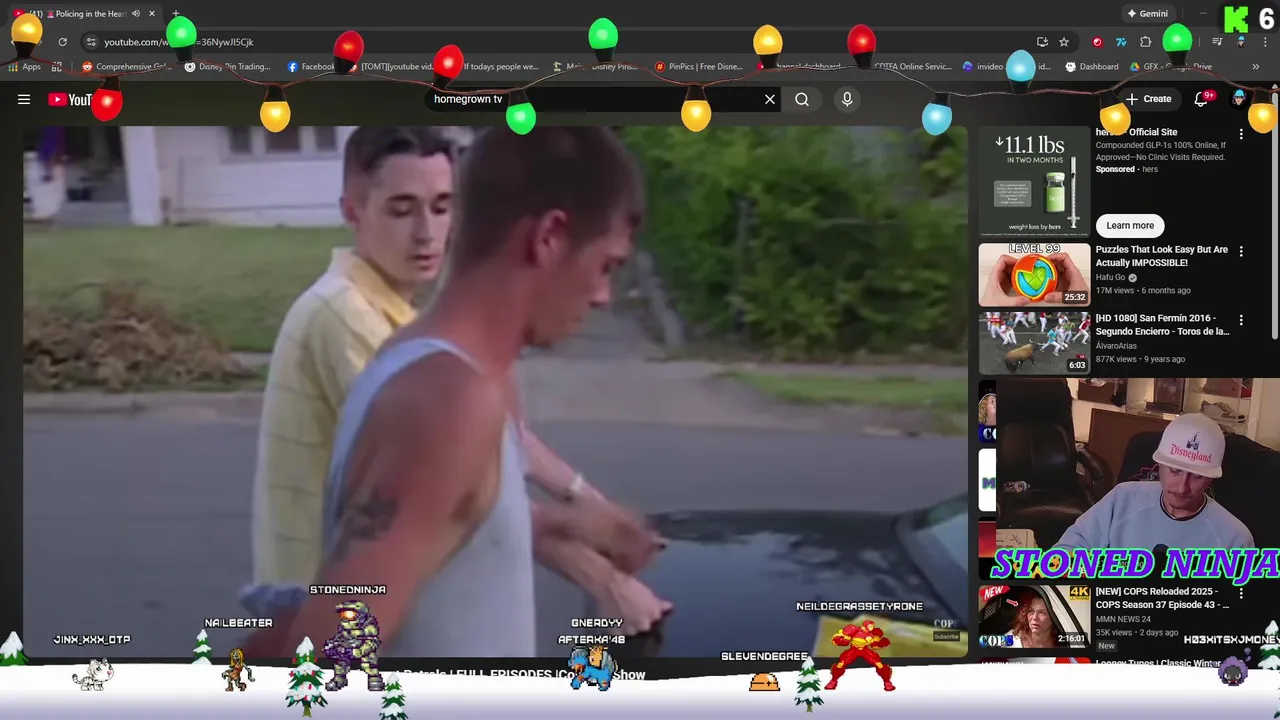Image resolution: width=1280 pixels, height=720 pixels.
Task: Click the browser address bar URL
Action: (x=180, y=42)
